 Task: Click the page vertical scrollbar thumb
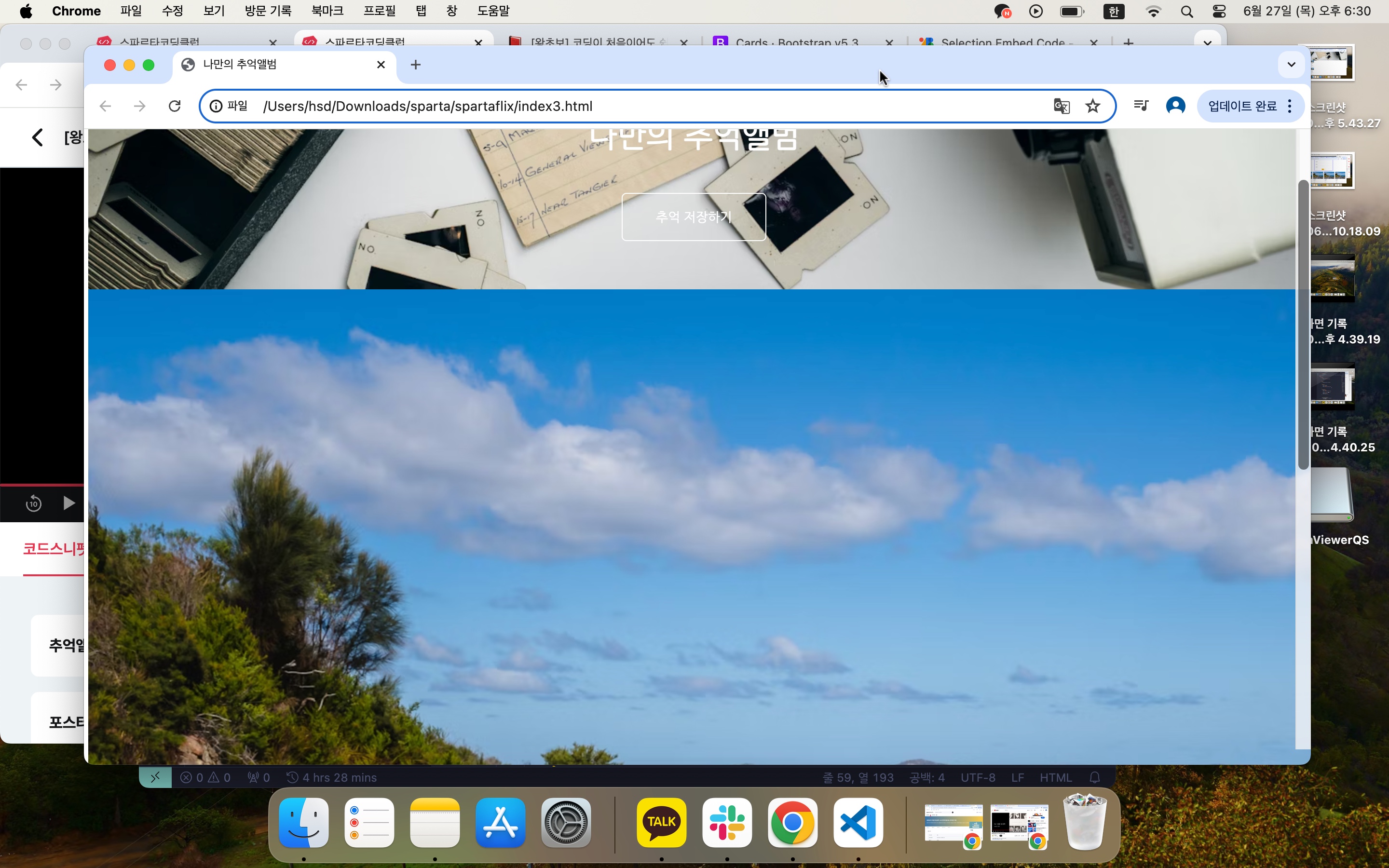(x=1303, y=325)
